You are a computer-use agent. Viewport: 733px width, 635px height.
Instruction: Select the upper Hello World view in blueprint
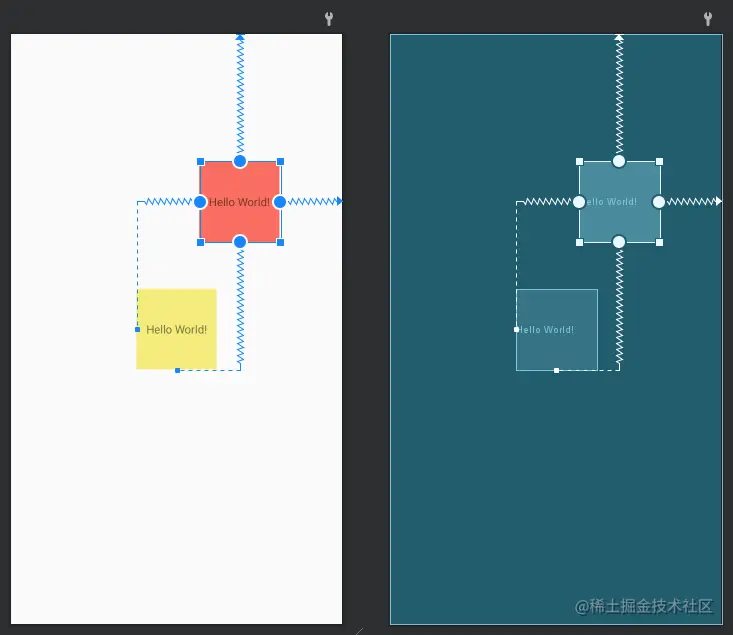(619, 202)
